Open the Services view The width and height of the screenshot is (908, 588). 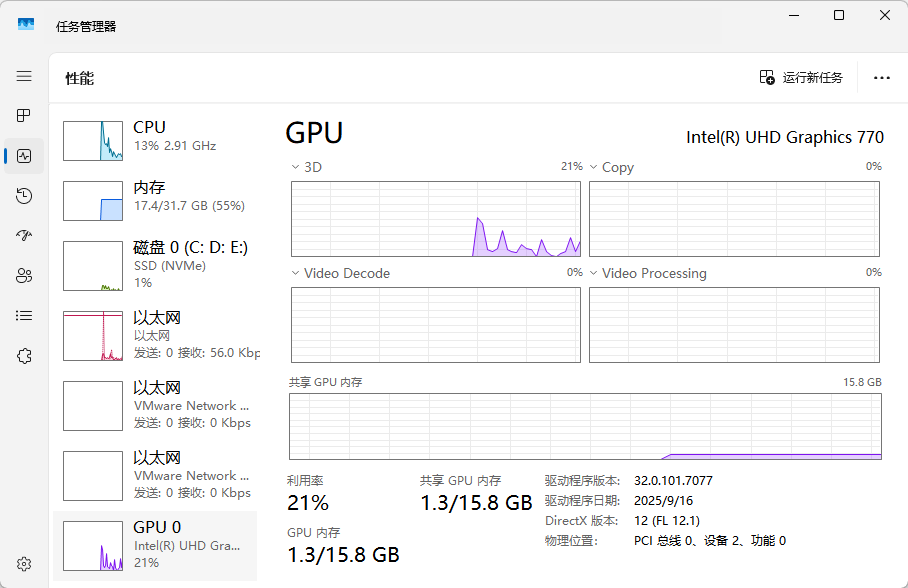[x=23, y=355]
